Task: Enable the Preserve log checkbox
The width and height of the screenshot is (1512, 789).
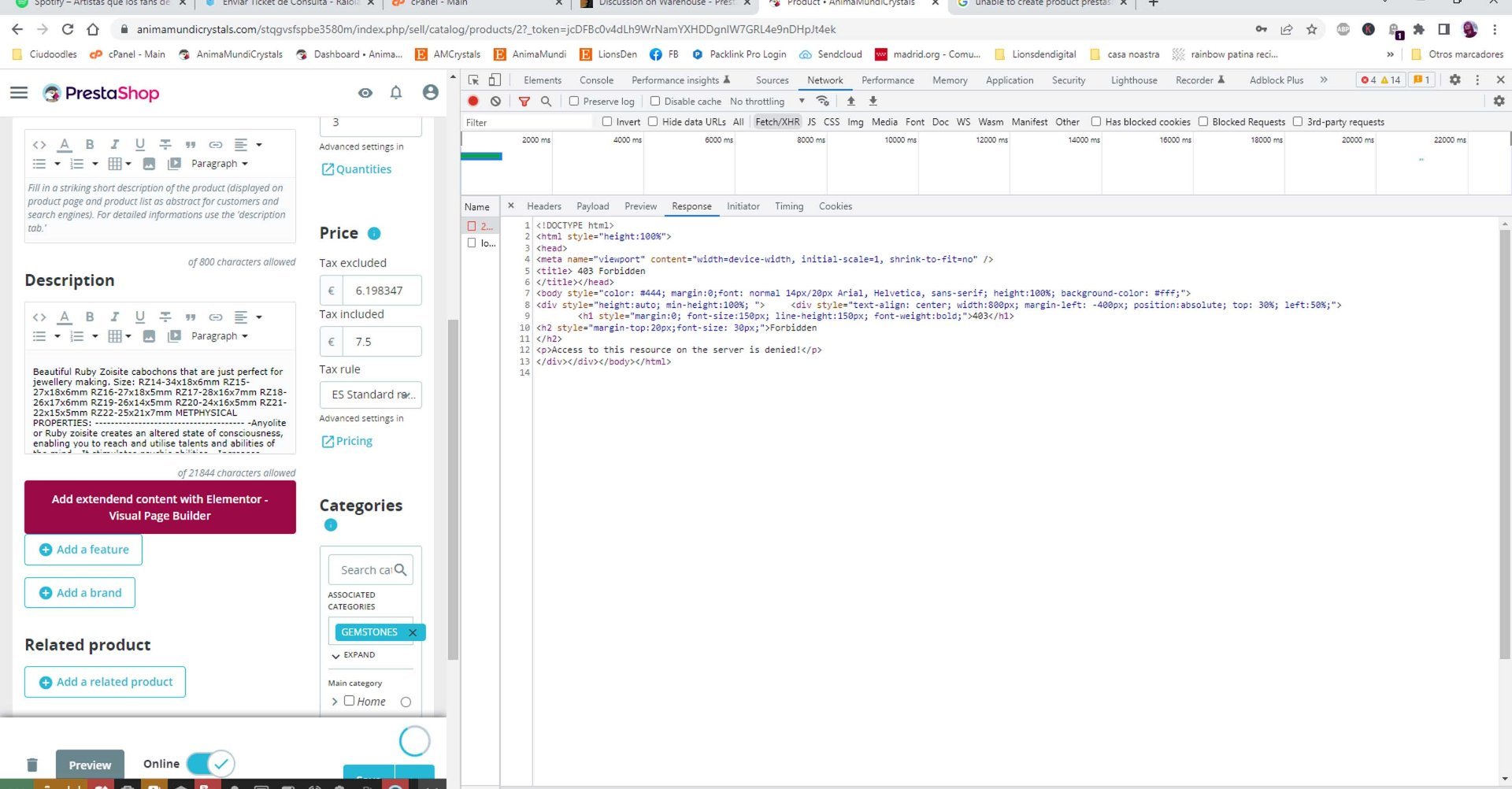Action: point(574,101)
